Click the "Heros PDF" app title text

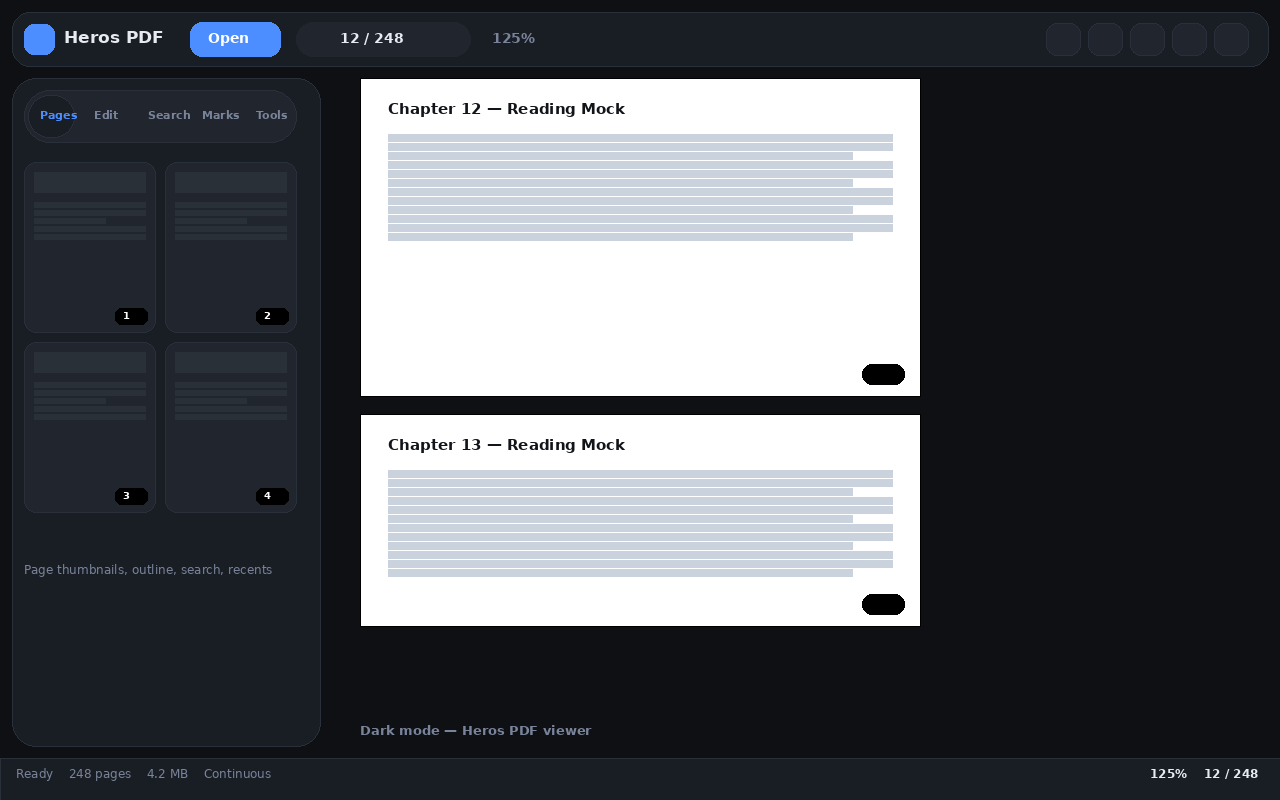pyautogui.click(x=113, y=38)
